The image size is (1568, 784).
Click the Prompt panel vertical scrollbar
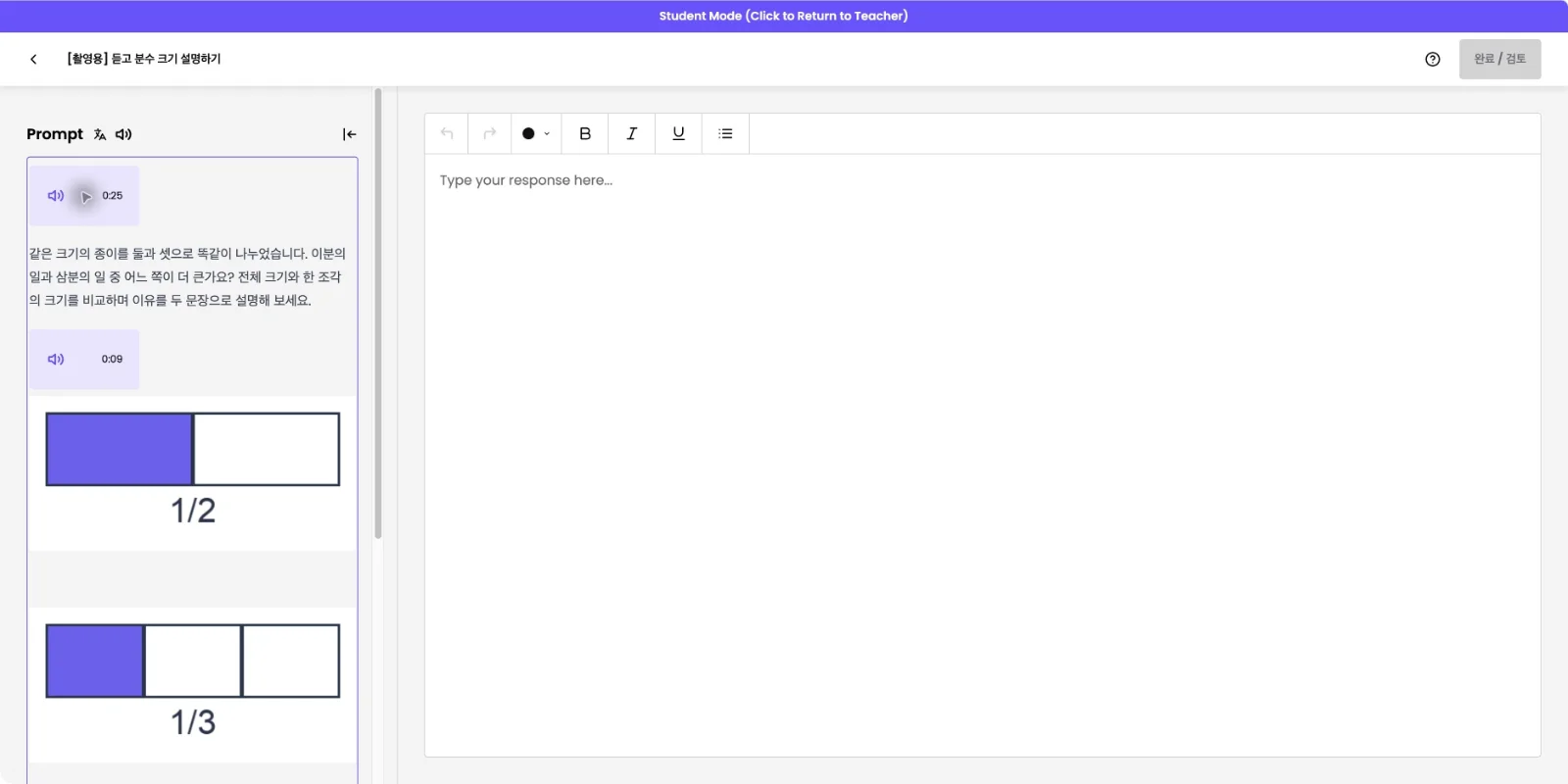pyautogui.click(x=378, y=314)
